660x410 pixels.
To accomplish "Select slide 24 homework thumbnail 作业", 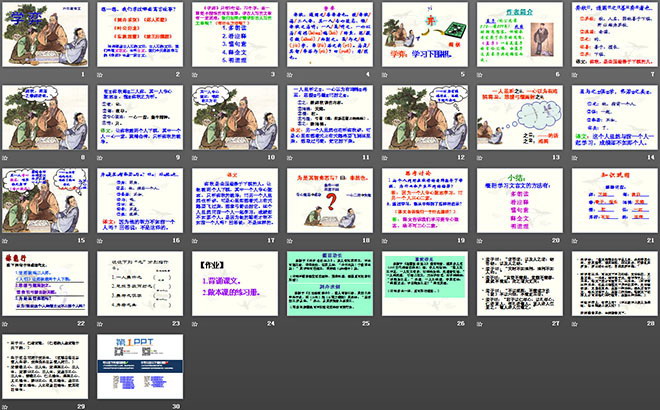I will coord(235,284).
